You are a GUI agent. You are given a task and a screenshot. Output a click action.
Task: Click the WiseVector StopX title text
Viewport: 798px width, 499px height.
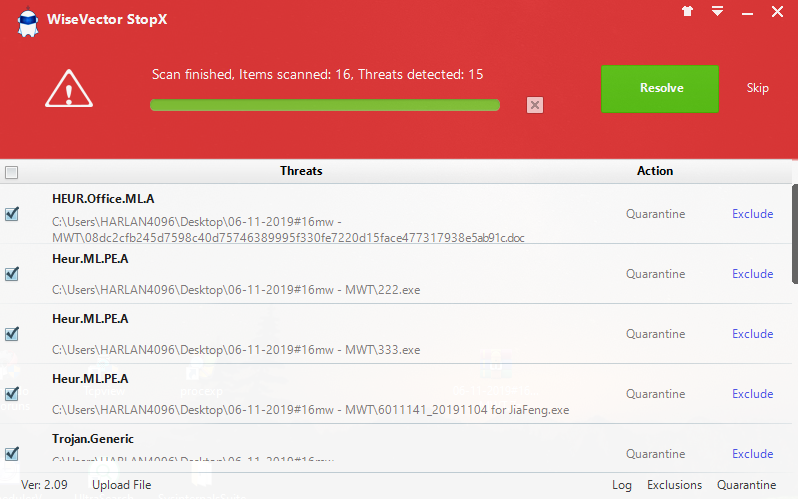(x=107, y=19)
